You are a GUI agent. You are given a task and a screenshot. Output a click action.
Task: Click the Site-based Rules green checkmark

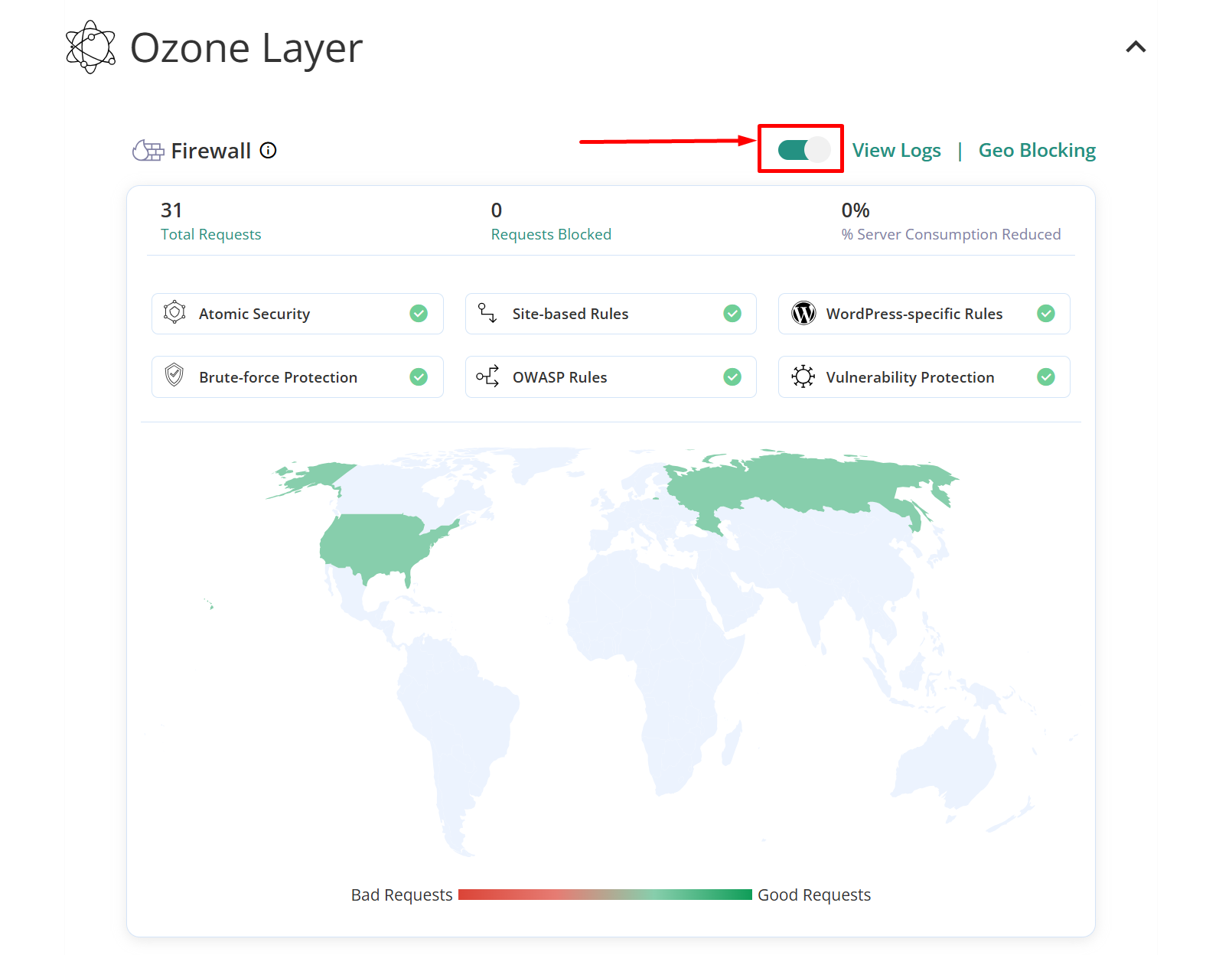(x=732, y=313)
